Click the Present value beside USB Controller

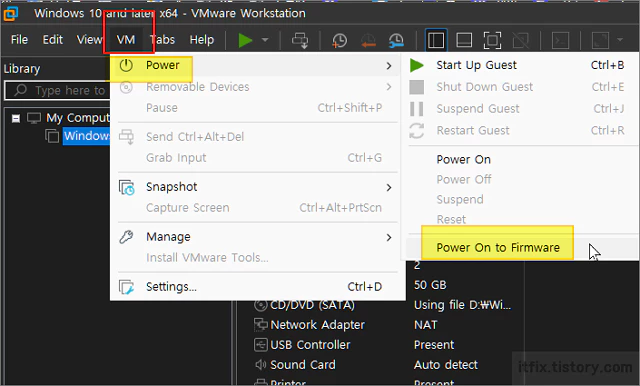[434, 345]
